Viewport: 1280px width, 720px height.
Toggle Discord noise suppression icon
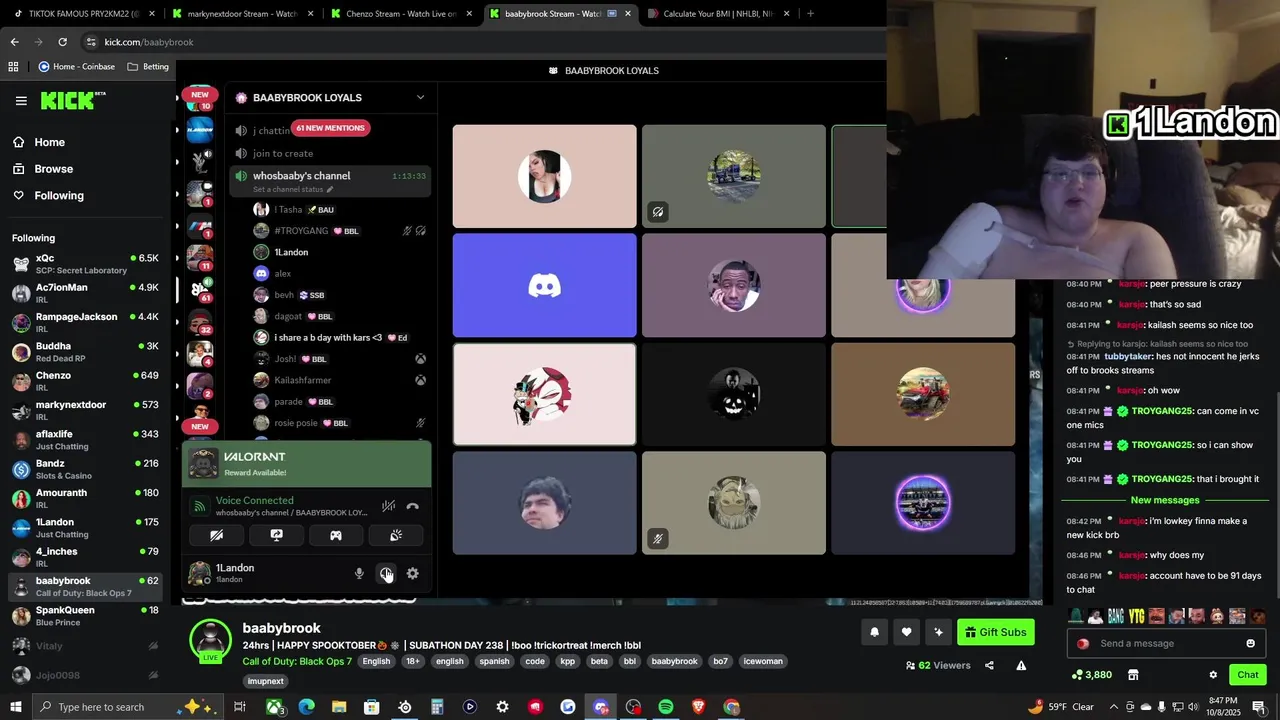(x=388, y=506)
